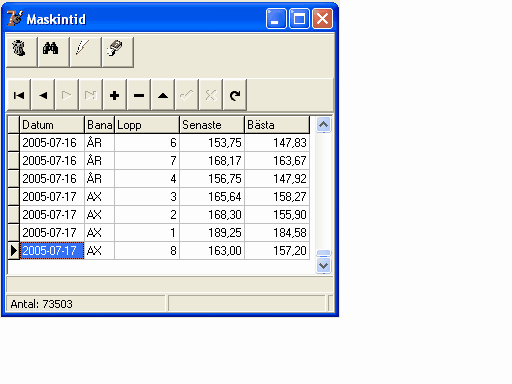Select the Senaste value 189,25
512x384 pixels.
pyautogui.click(x=212, y=233)
